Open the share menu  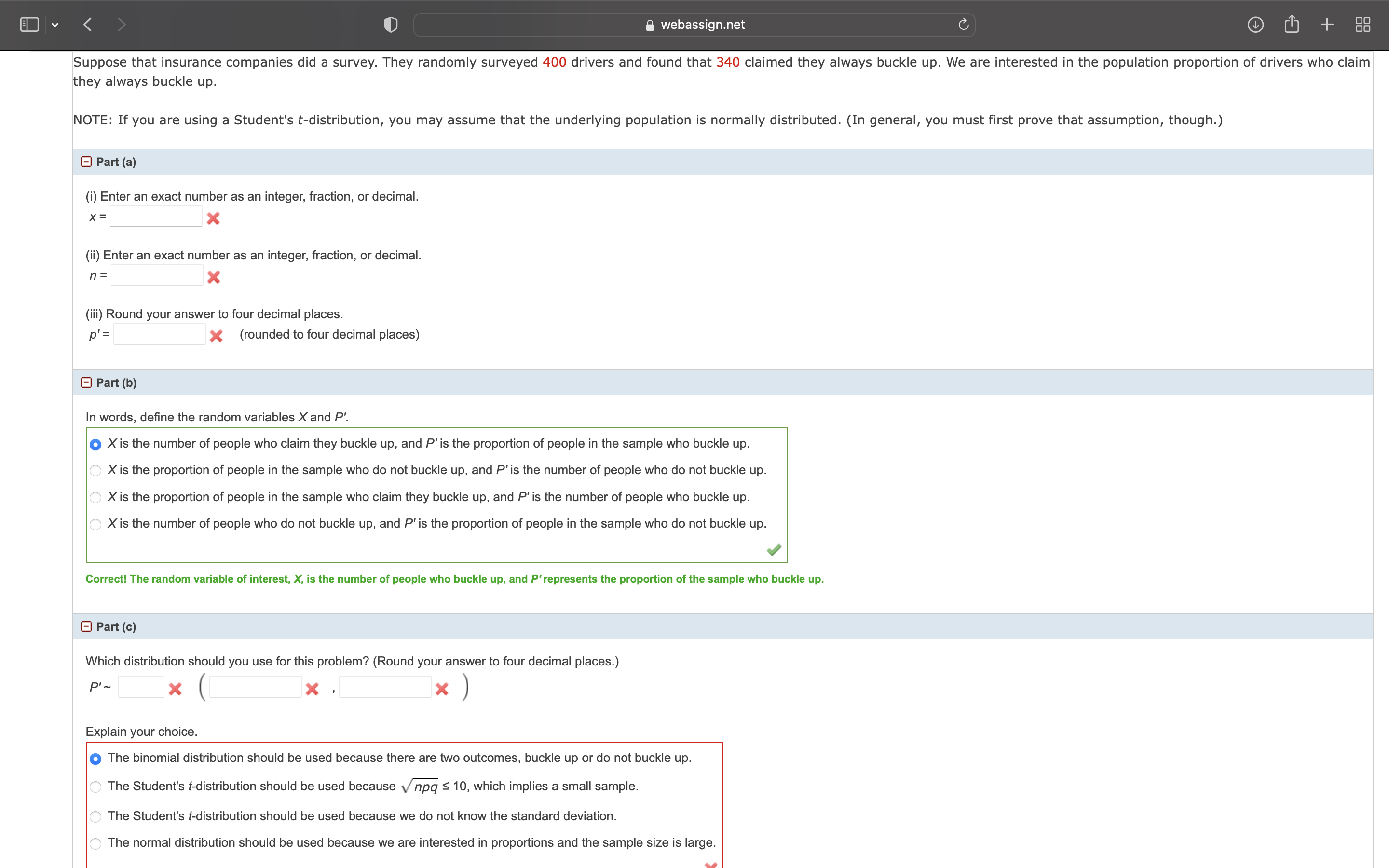[1292, 24]
